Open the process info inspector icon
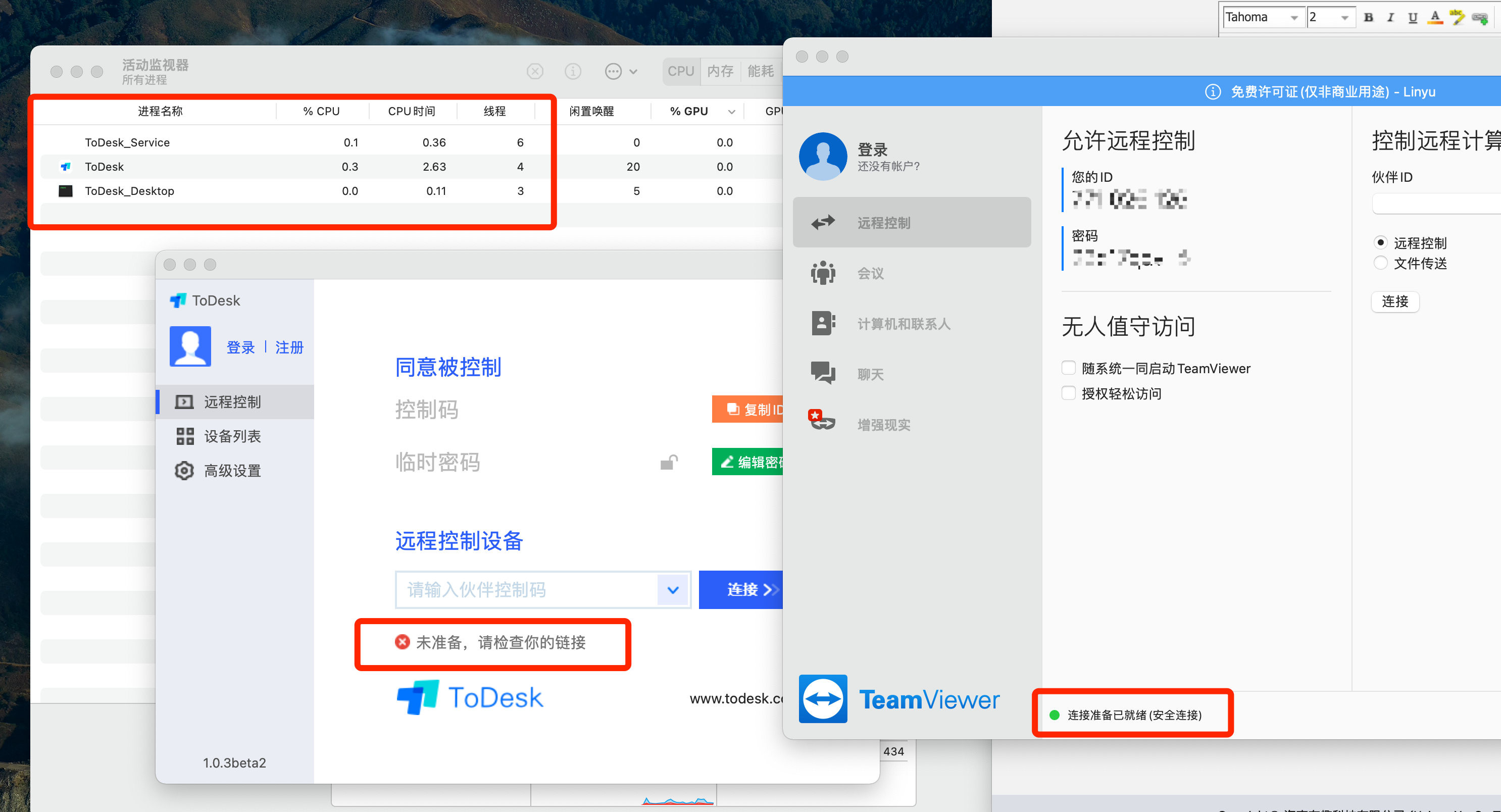Viewport: 1501px width, 812px height. 573,71
